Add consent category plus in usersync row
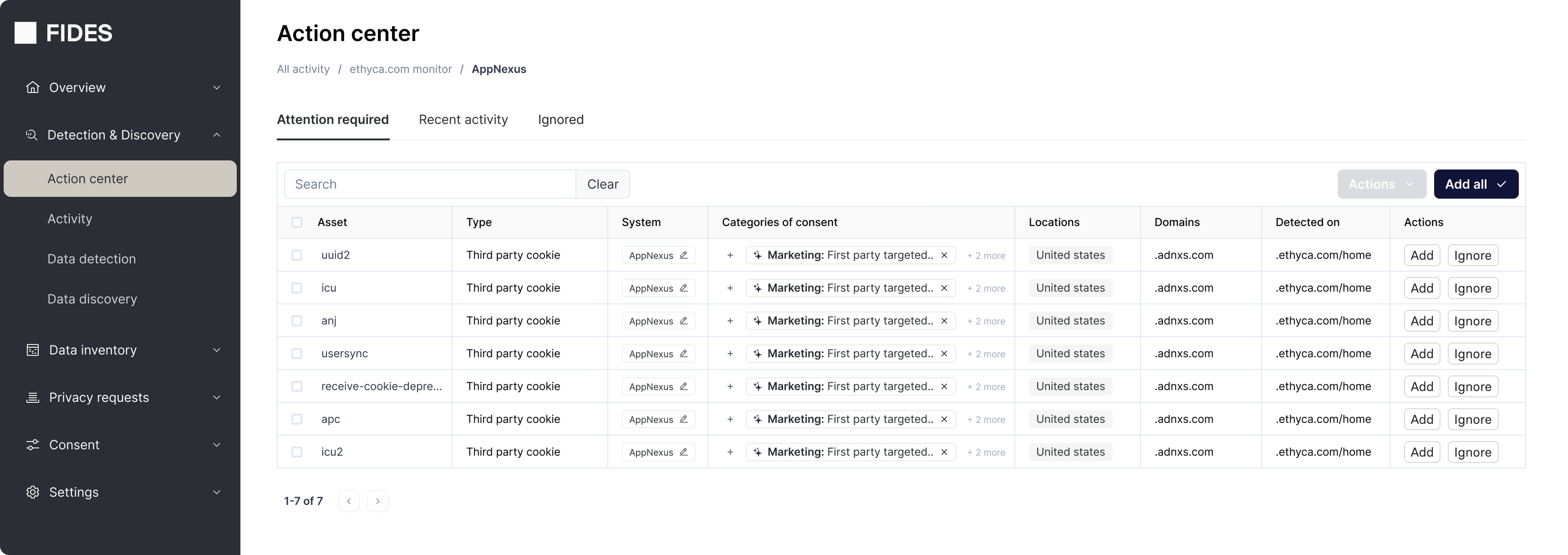Screen dimensions: 1568x555 click(x=730, y=354)
